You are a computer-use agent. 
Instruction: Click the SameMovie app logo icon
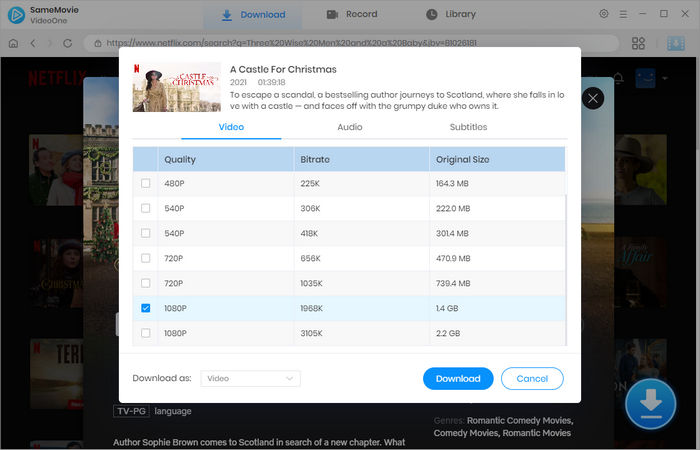(x=16, y=15)
